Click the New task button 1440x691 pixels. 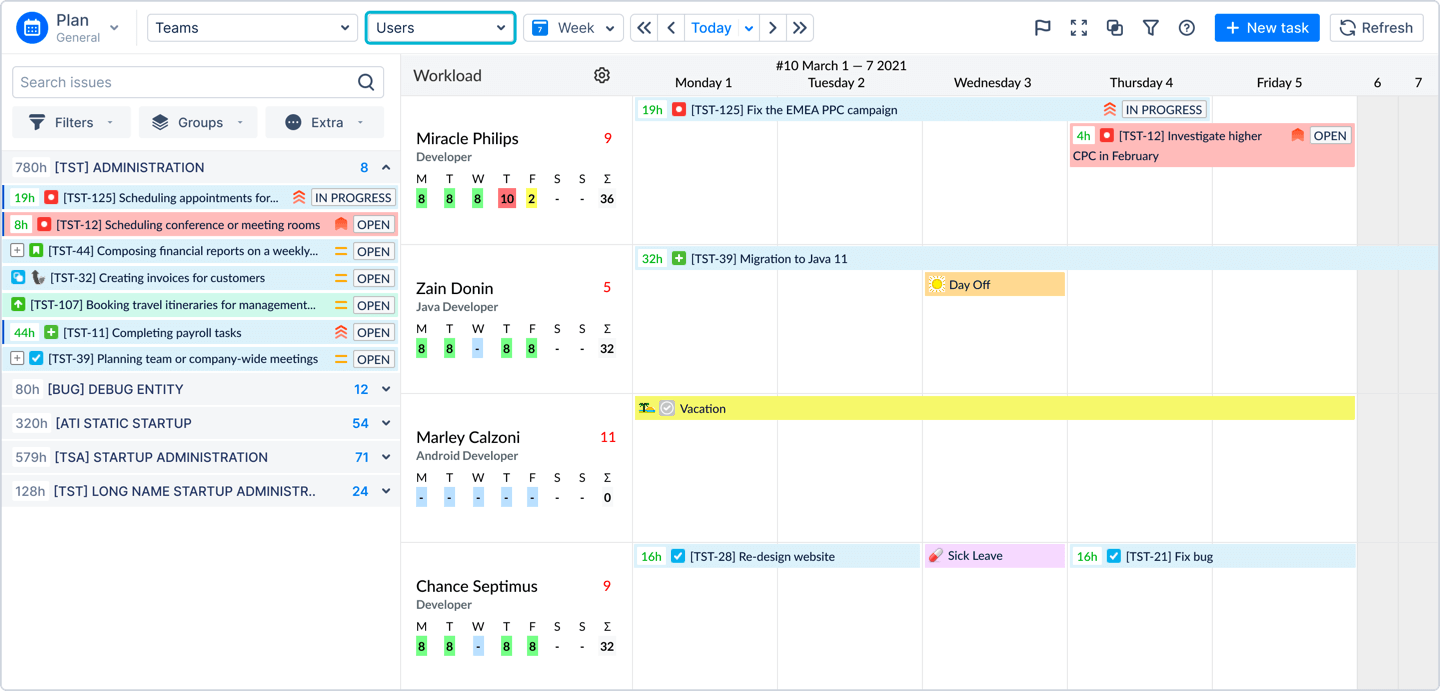pyautogui.click(x=1266, y=28)
